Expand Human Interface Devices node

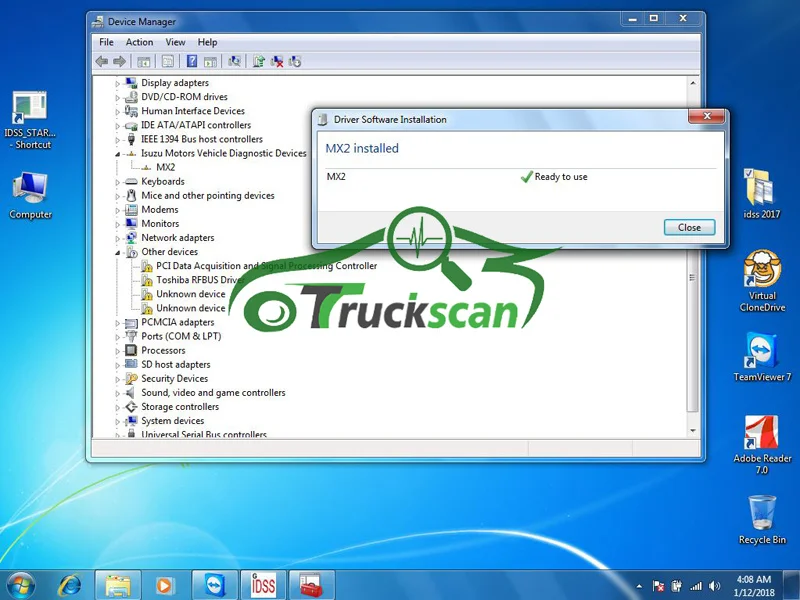117,111
